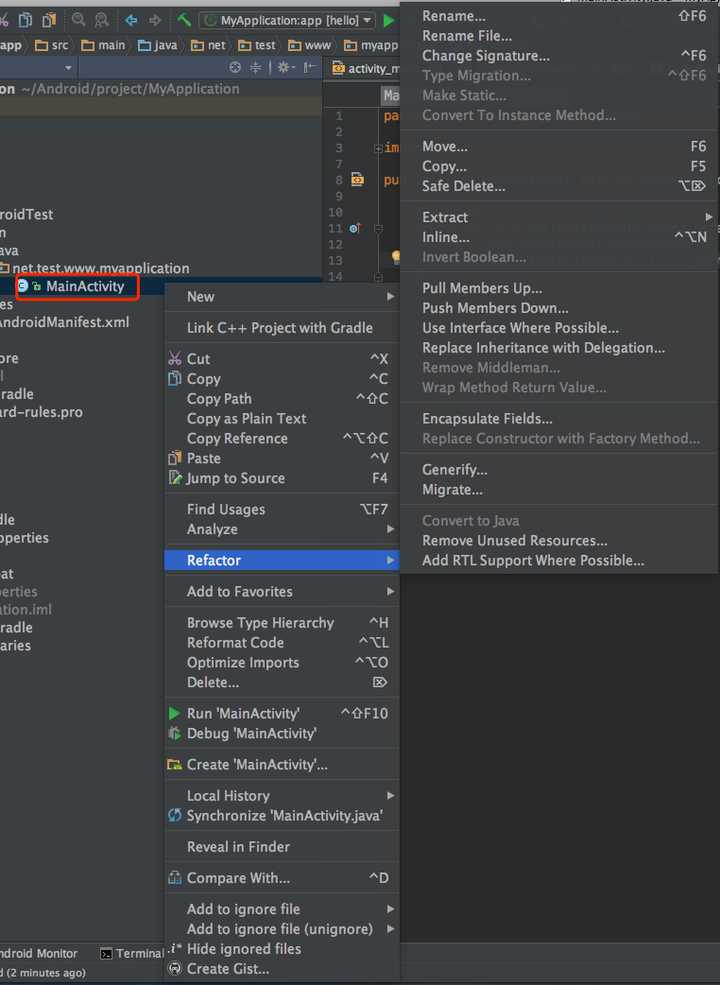
Task: Choose Copy Reference menu entry
Action: point(281,438)
